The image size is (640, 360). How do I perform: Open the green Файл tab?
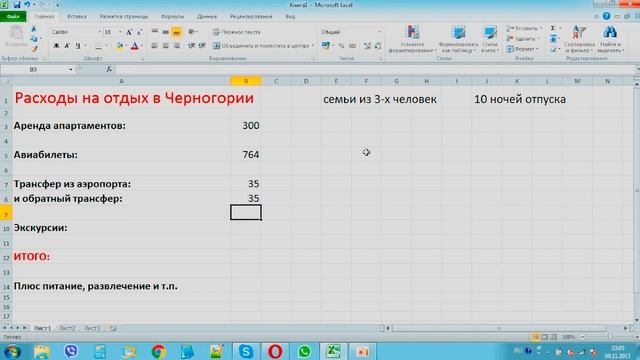coord(13,17)
